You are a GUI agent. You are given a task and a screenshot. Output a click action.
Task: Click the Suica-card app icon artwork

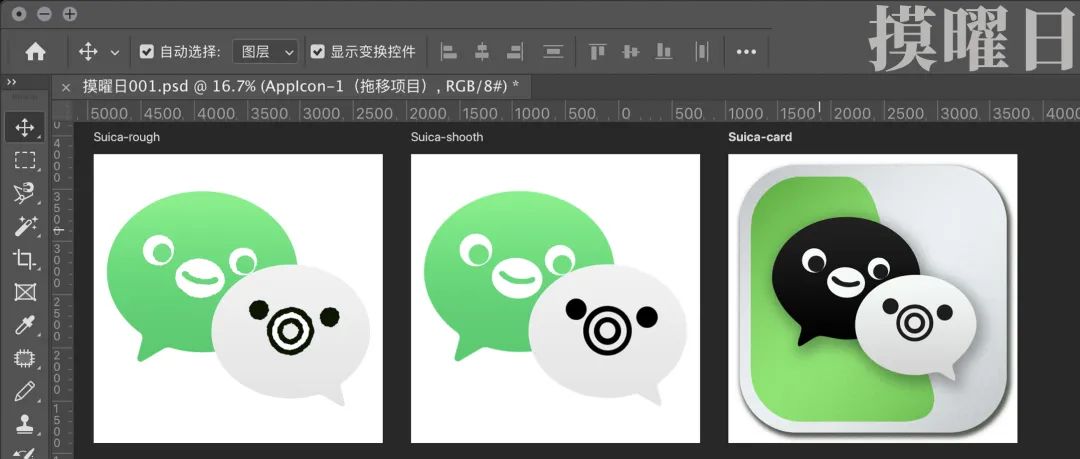point(873,298)
